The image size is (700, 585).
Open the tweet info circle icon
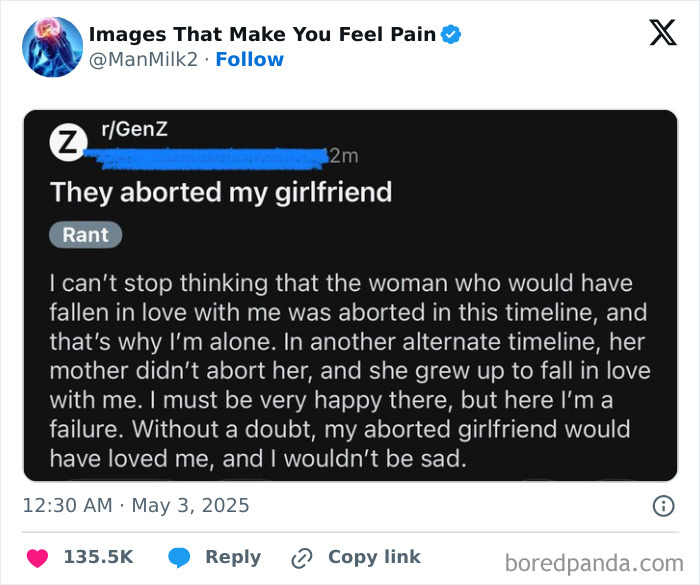[x=663, y=506]
